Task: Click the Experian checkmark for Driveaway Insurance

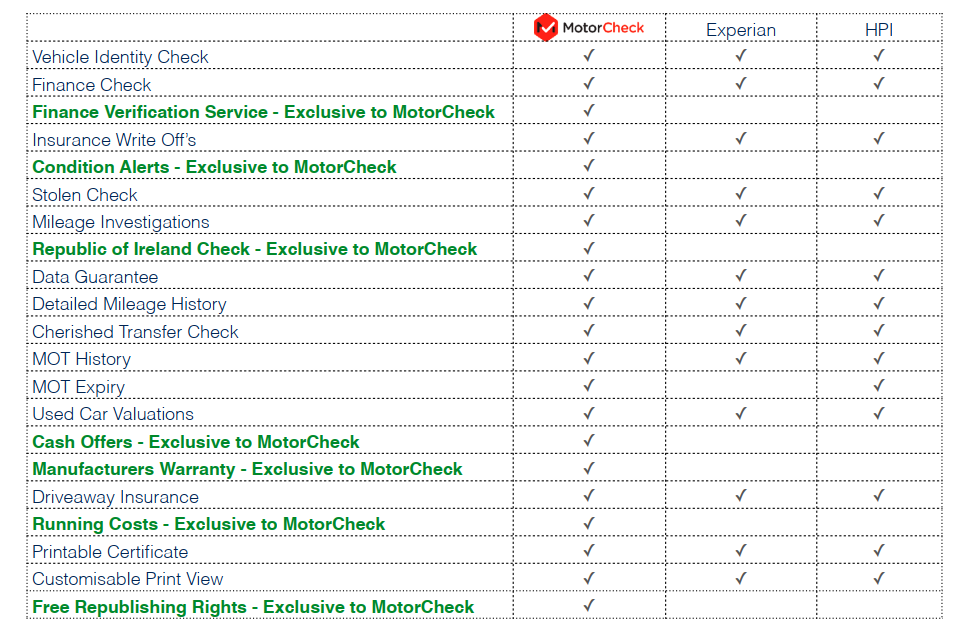Action: click(741, 496)
